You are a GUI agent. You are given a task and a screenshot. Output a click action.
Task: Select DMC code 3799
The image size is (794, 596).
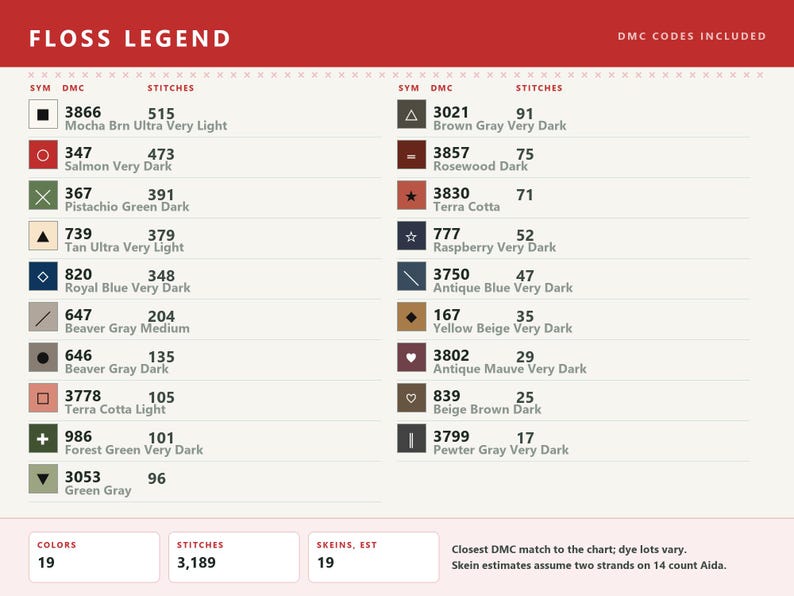tap(451, 436)
